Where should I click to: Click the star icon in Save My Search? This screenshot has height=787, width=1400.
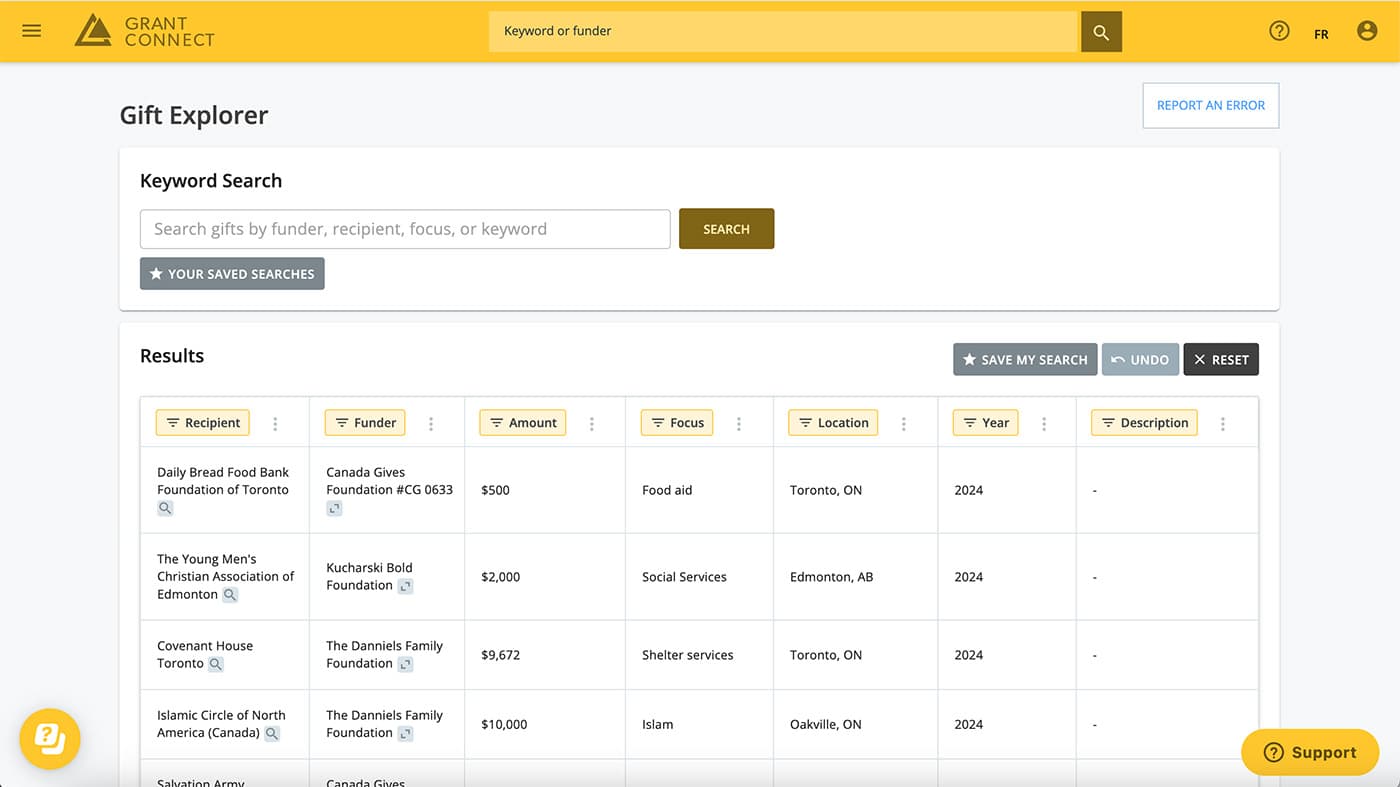pyautogui.click(x=969, y=360)
